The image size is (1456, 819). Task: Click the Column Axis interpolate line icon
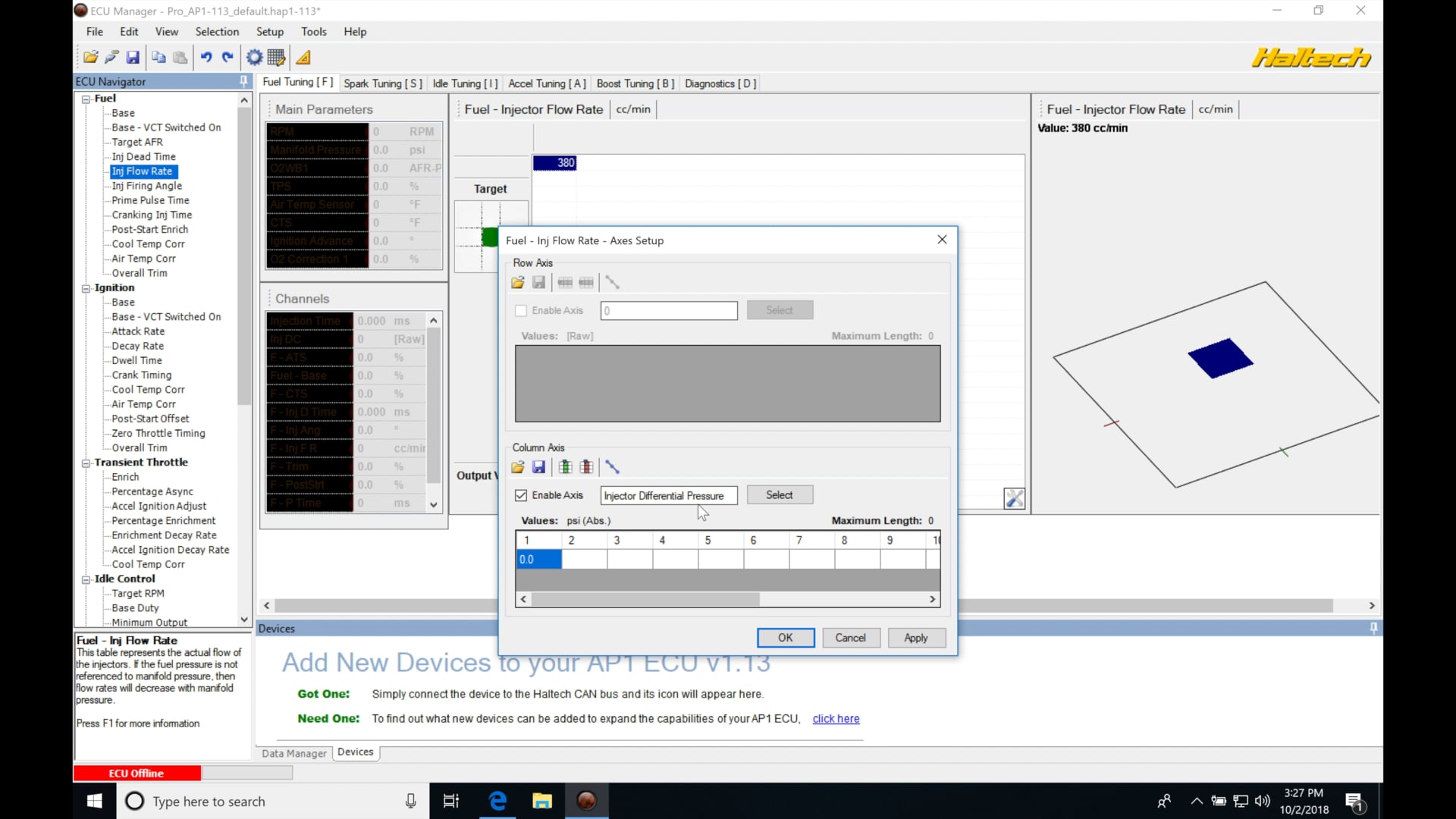613,467
